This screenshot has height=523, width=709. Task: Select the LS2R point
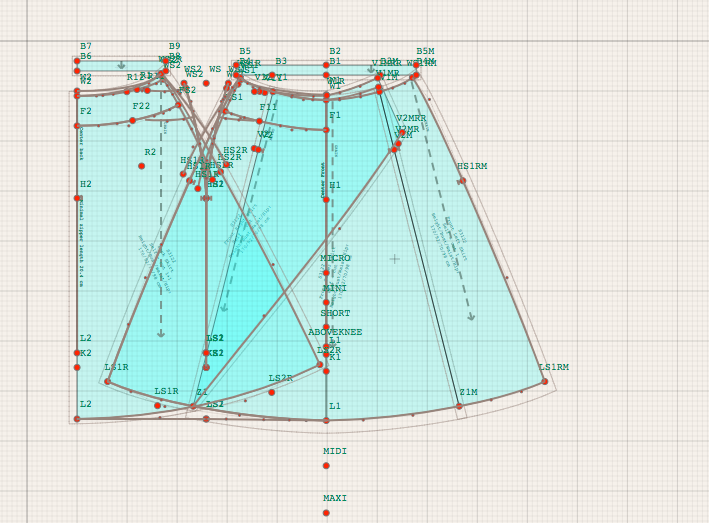[271, 392]
